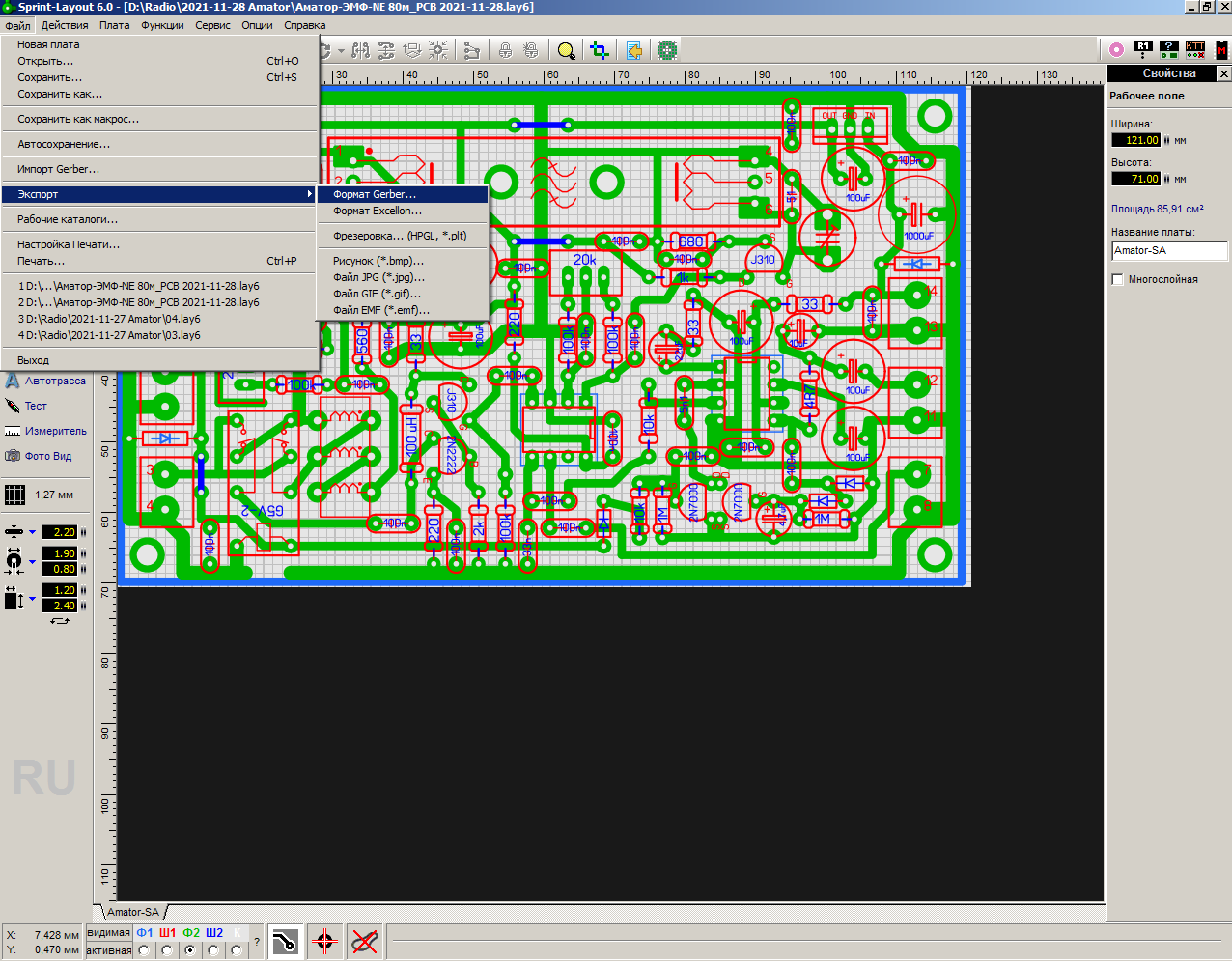
Task: Select Ш2 active layer radio button
Action: click(x=213, y=951)
